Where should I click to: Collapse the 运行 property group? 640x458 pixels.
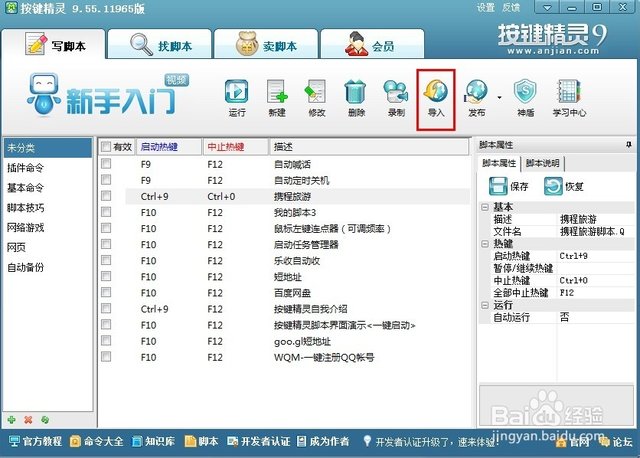point(485,305)
